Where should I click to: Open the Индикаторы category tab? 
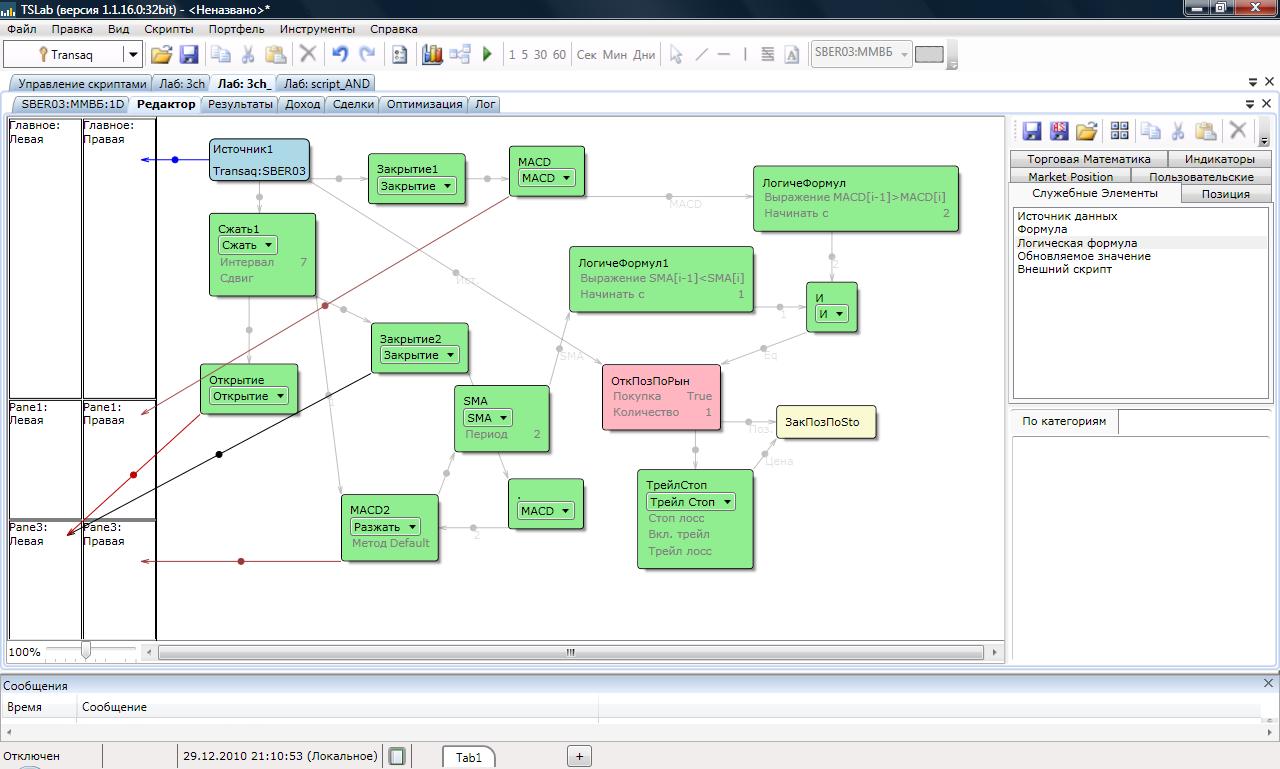click(x=1219, y=159)
